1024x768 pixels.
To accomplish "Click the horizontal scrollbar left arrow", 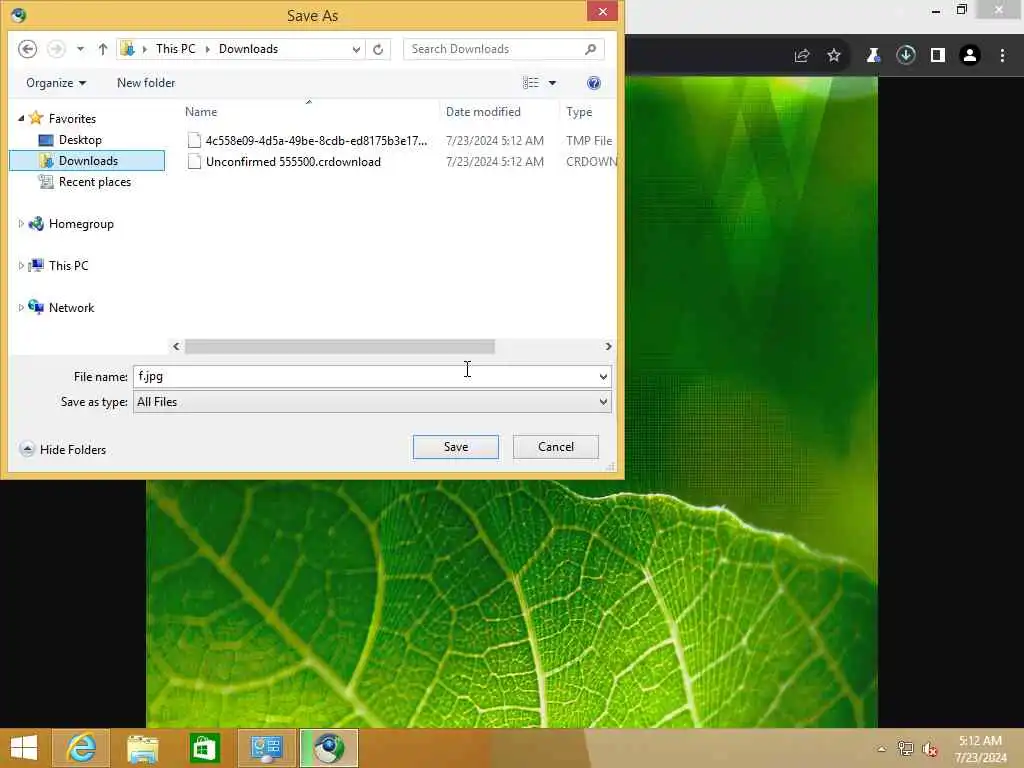I will [x=176, y=346].
